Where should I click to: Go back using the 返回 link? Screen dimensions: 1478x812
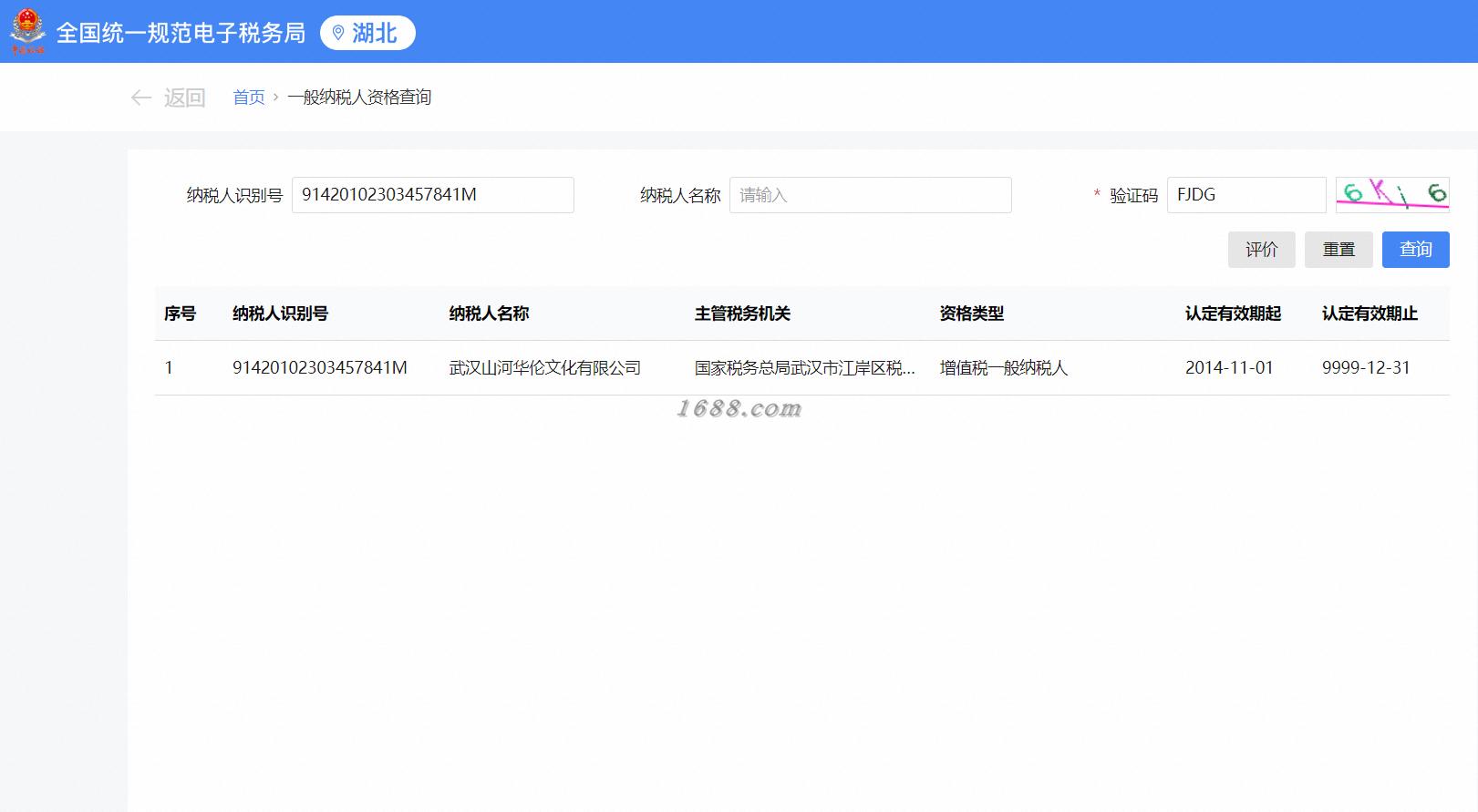pos(184,98)
